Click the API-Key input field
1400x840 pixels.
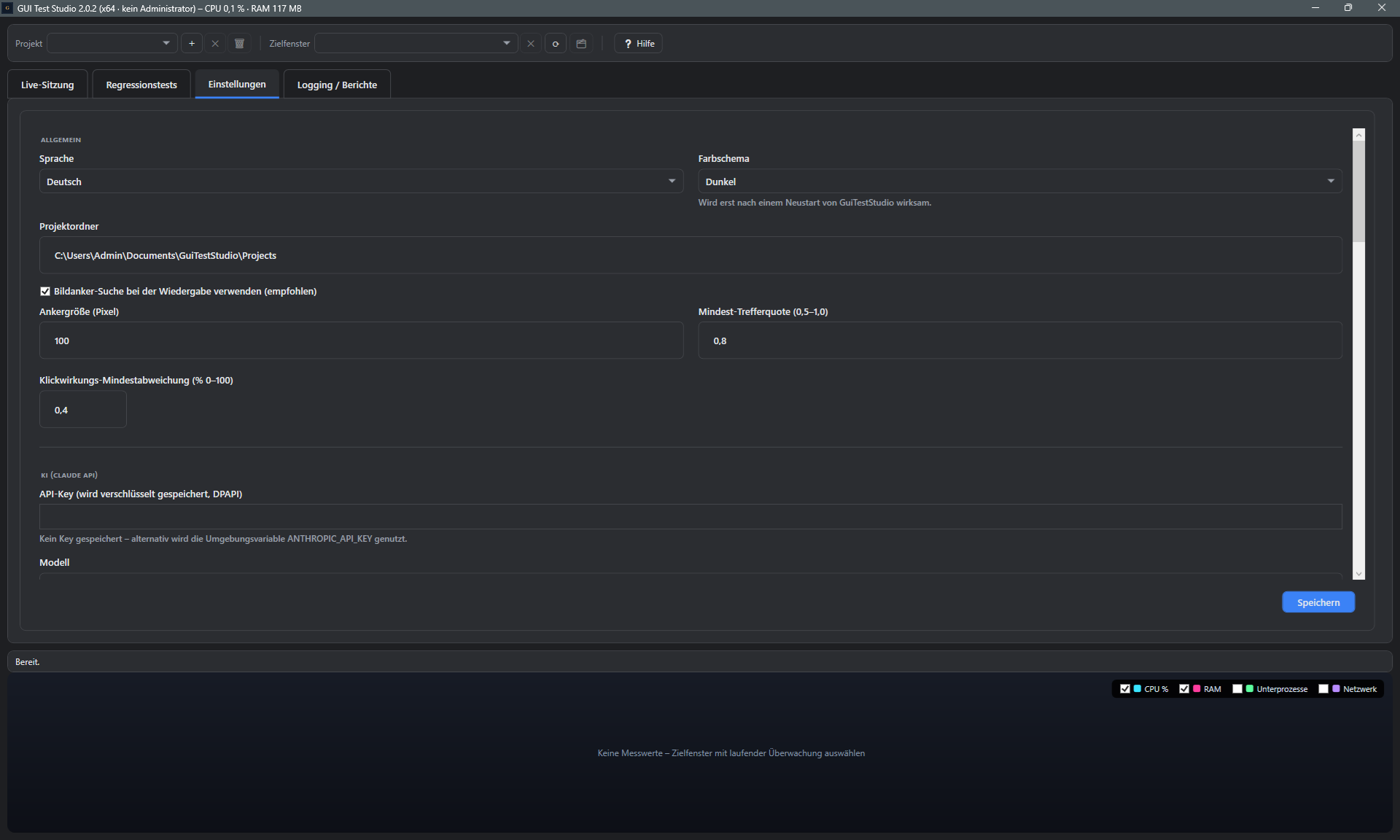(691, 516)
